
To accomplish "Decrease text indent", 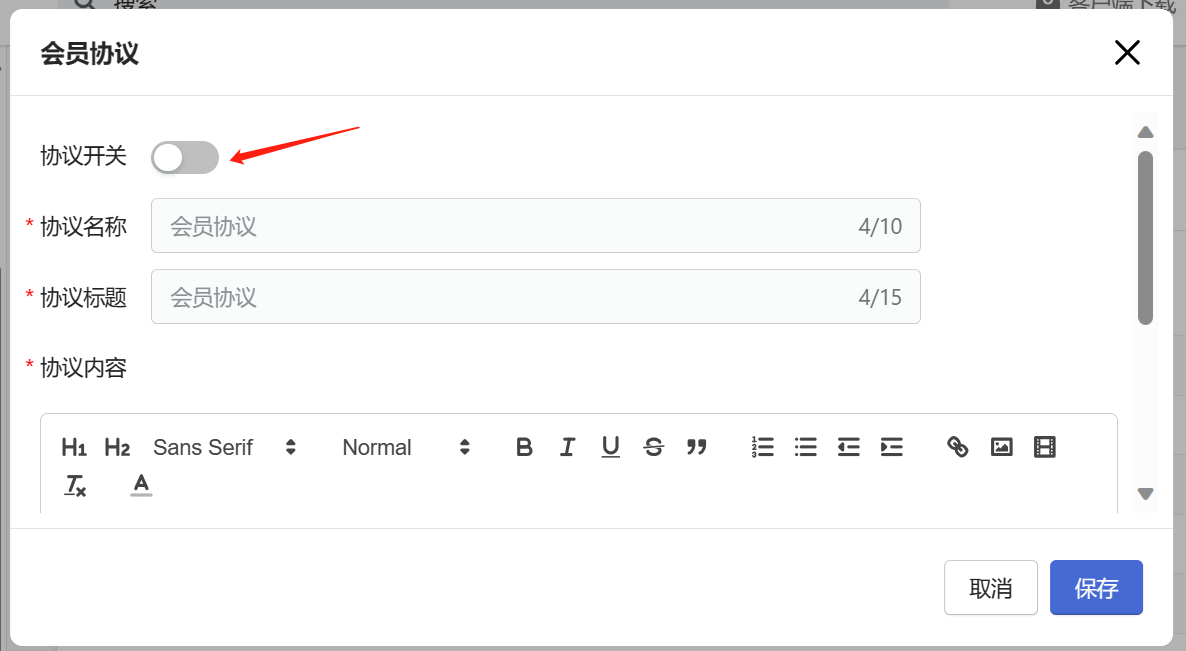I will [849, 448].
